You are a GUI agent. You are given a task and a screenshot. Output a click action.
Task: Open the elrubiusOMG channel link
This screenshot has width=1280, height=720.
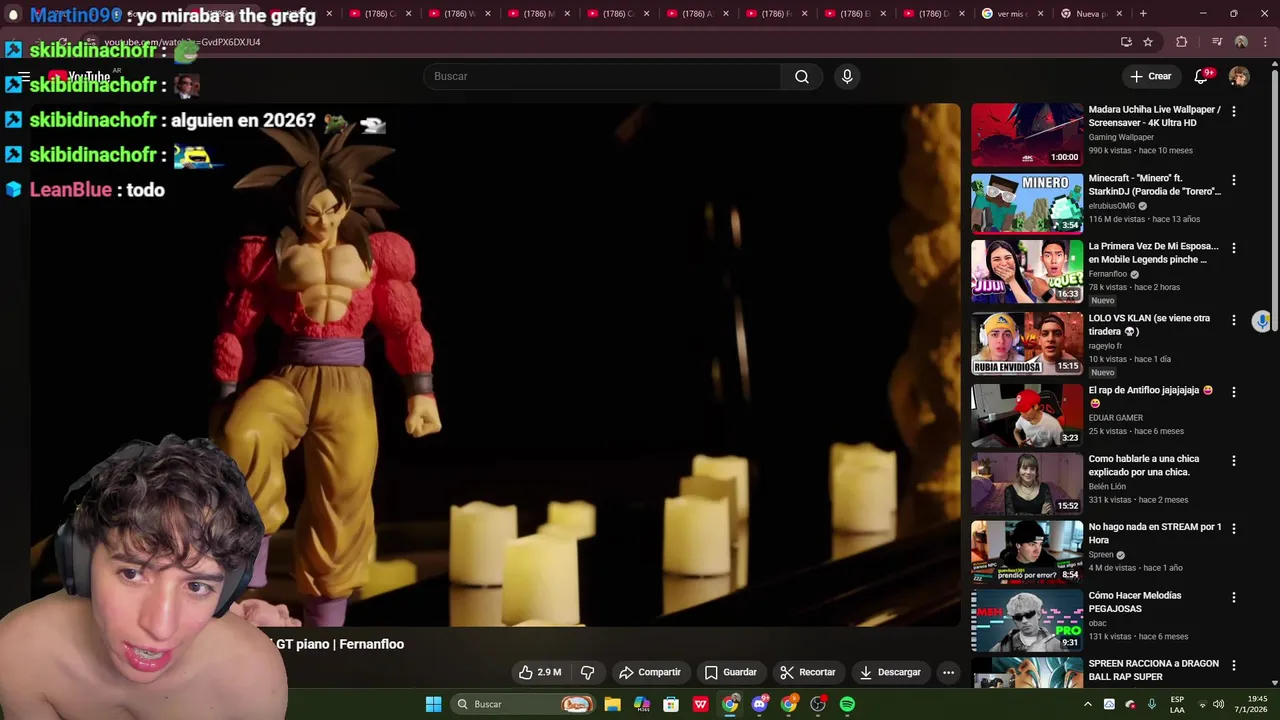[1112, 206]
